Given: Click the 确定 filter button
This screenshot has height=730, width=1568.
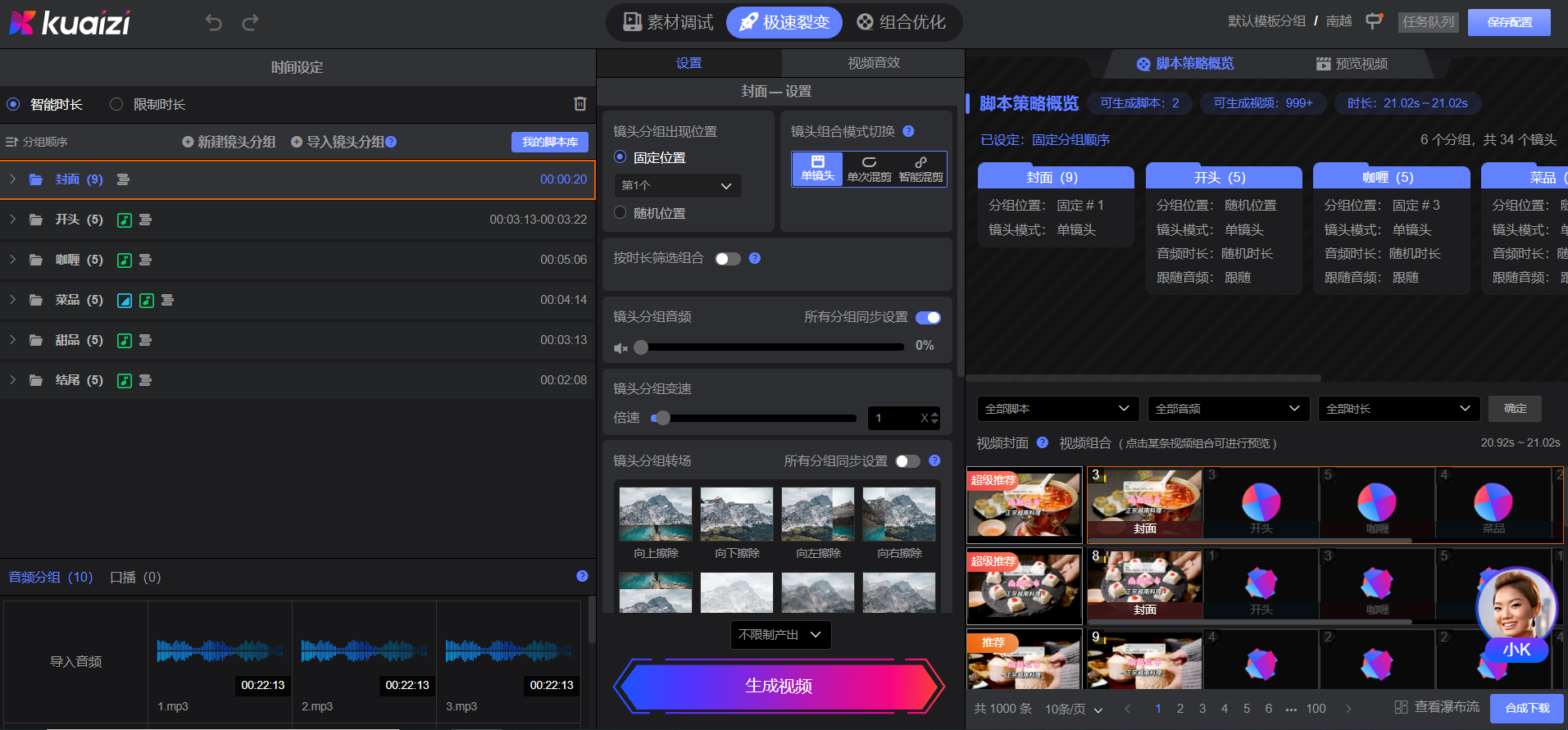Looking at the screenshot, I should click(x=1515, y=409).
